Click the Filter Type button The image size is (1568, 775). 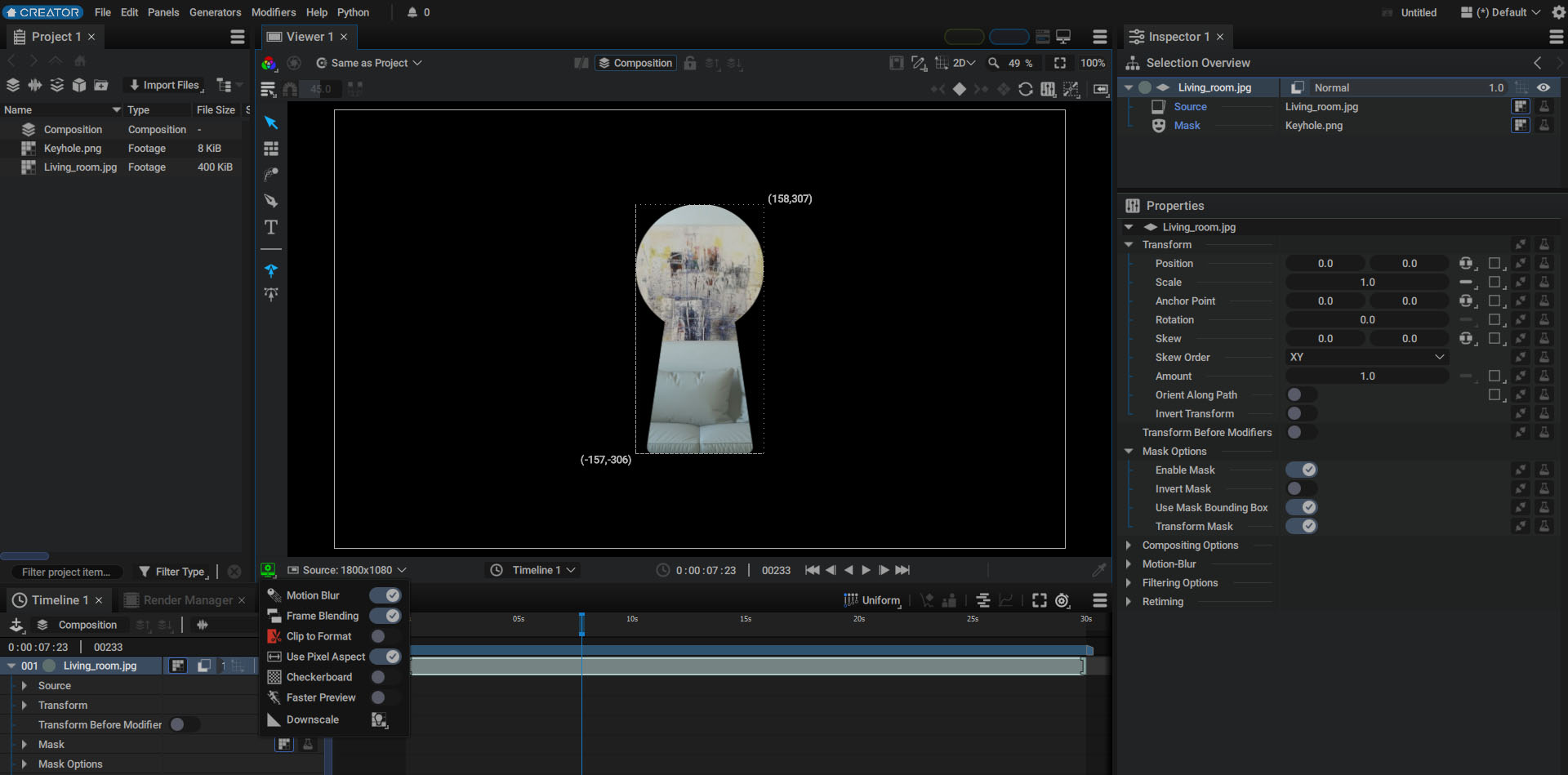click(x=172, y=572)
